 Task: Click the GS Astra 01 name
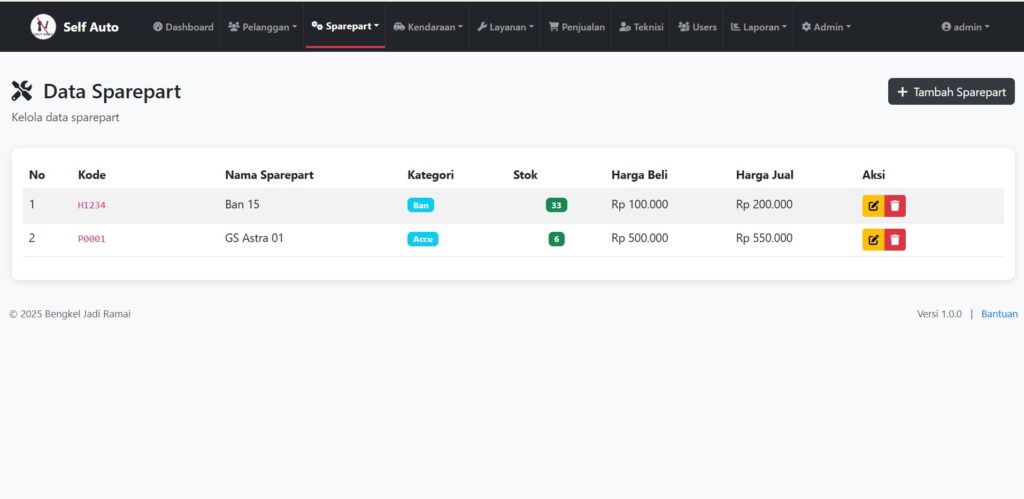[254, 238]
